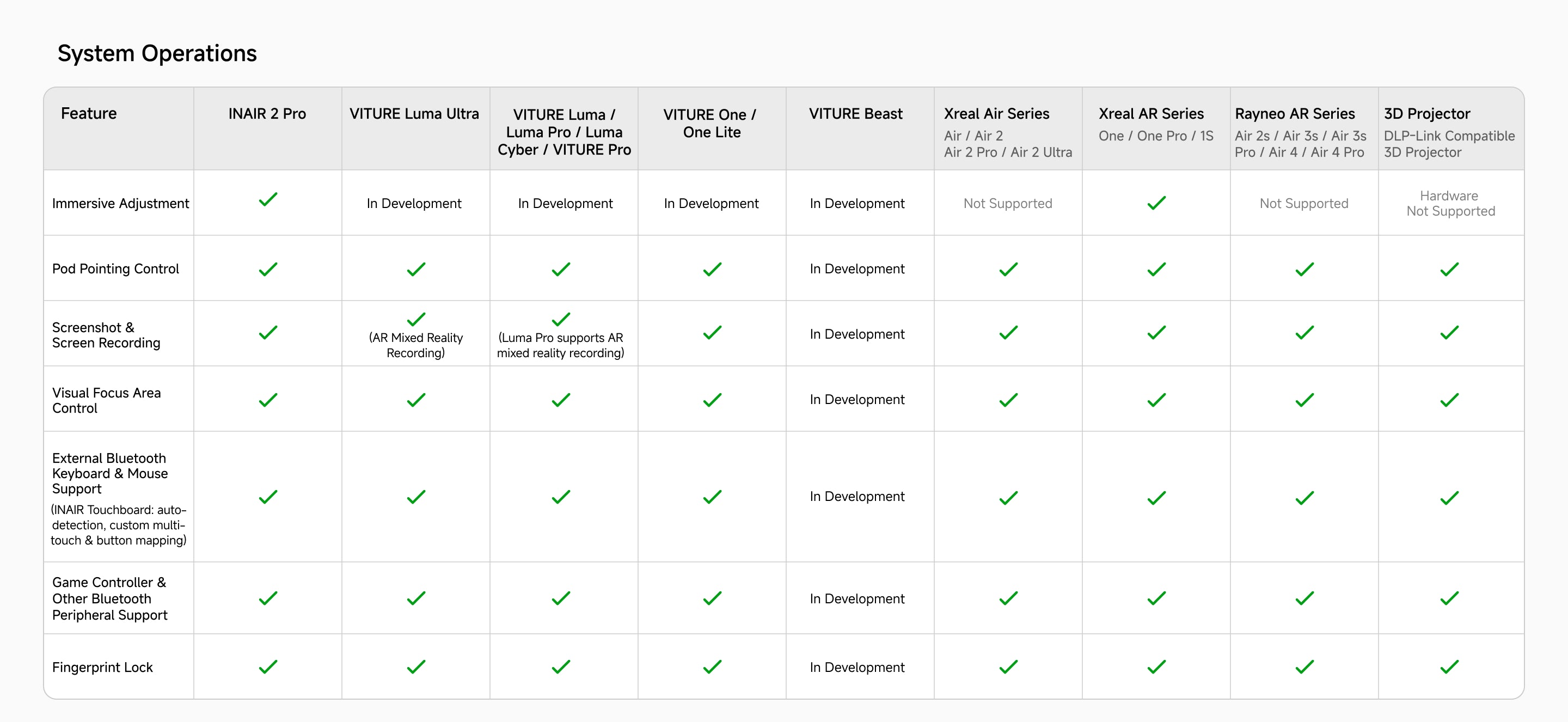Select the INAIR 2 Pro column header
The width and height of the screenshot is (1568, 722).
click(267, 114)
